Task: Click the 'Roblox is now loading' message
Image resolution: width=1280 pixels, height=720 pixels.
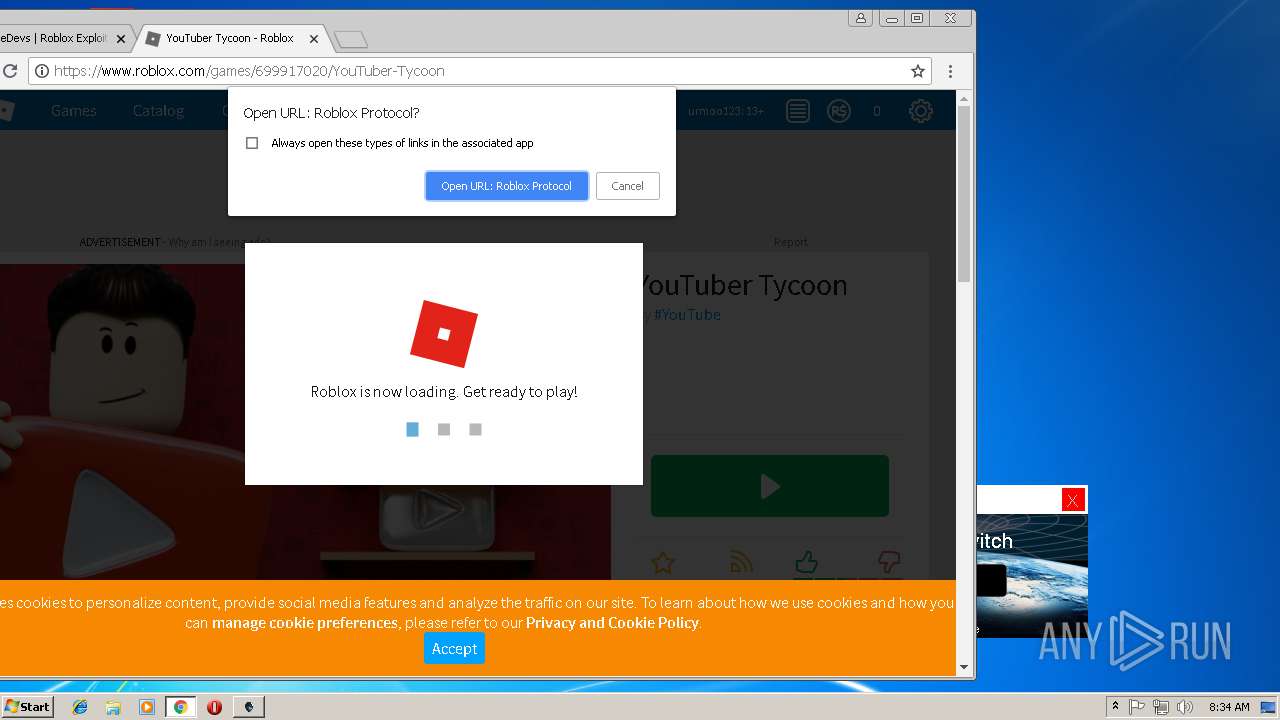Action: [444, 392]
